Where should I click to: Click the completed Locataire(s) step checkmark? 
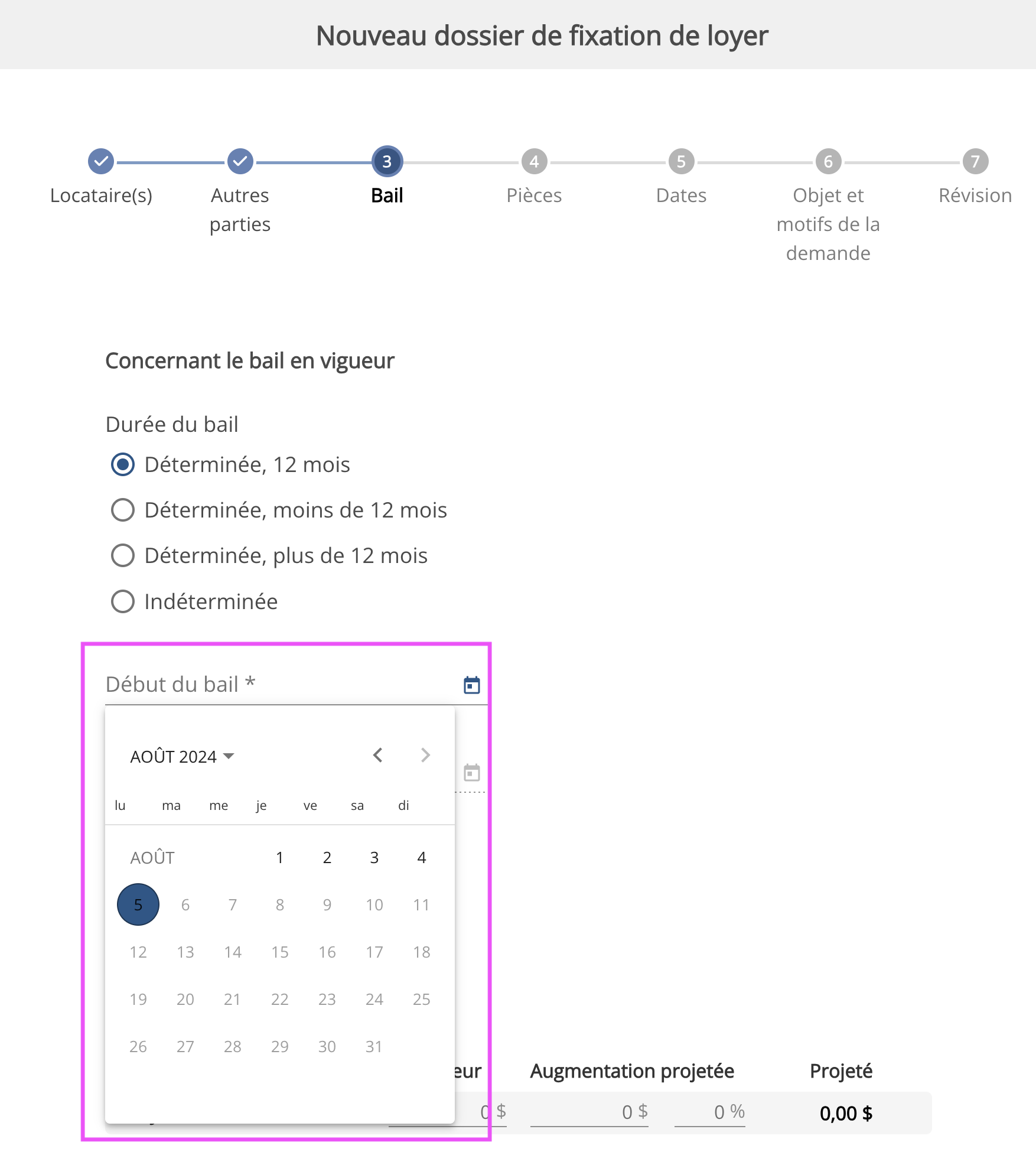101,161
